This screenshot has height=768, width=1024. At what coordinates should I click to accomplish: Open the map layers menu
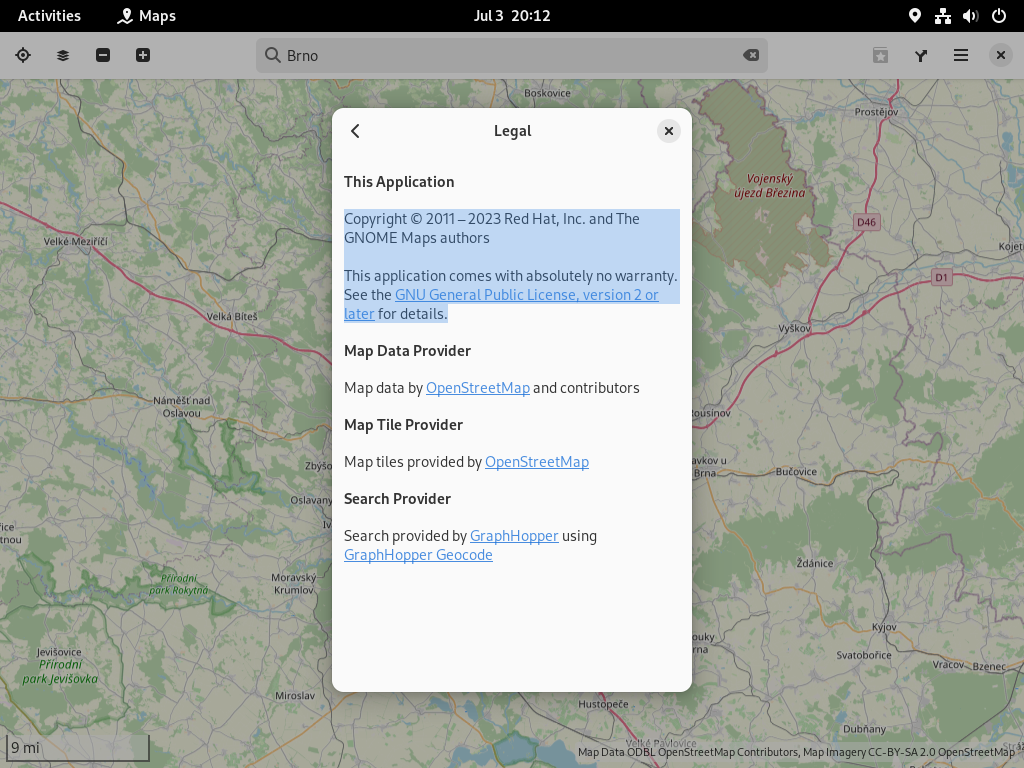[x=63, y=56]
